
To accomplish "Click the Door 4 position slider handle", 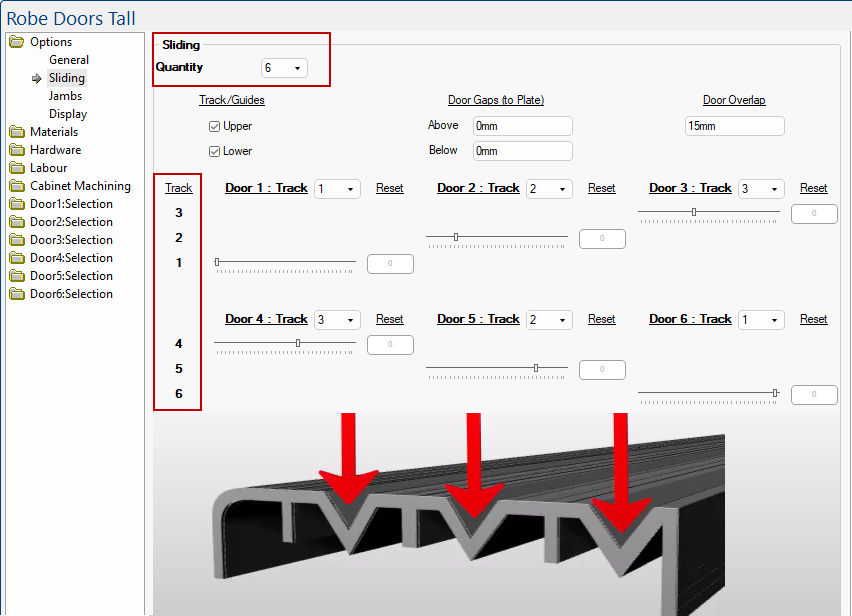I will [298, 343].
